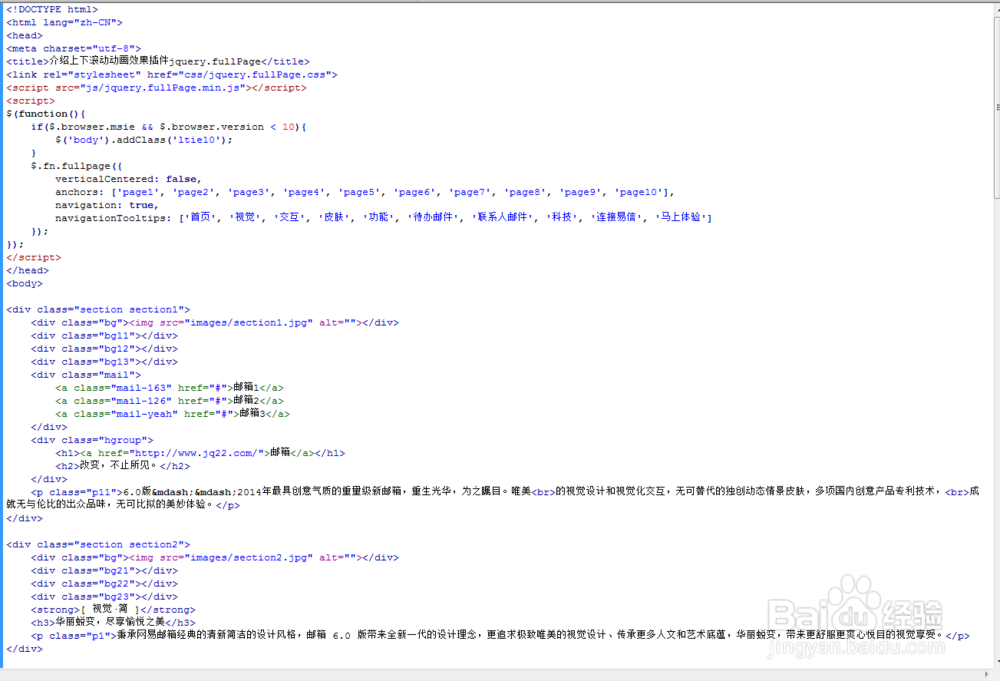Click the 'section section1' div line

[98, 310]
